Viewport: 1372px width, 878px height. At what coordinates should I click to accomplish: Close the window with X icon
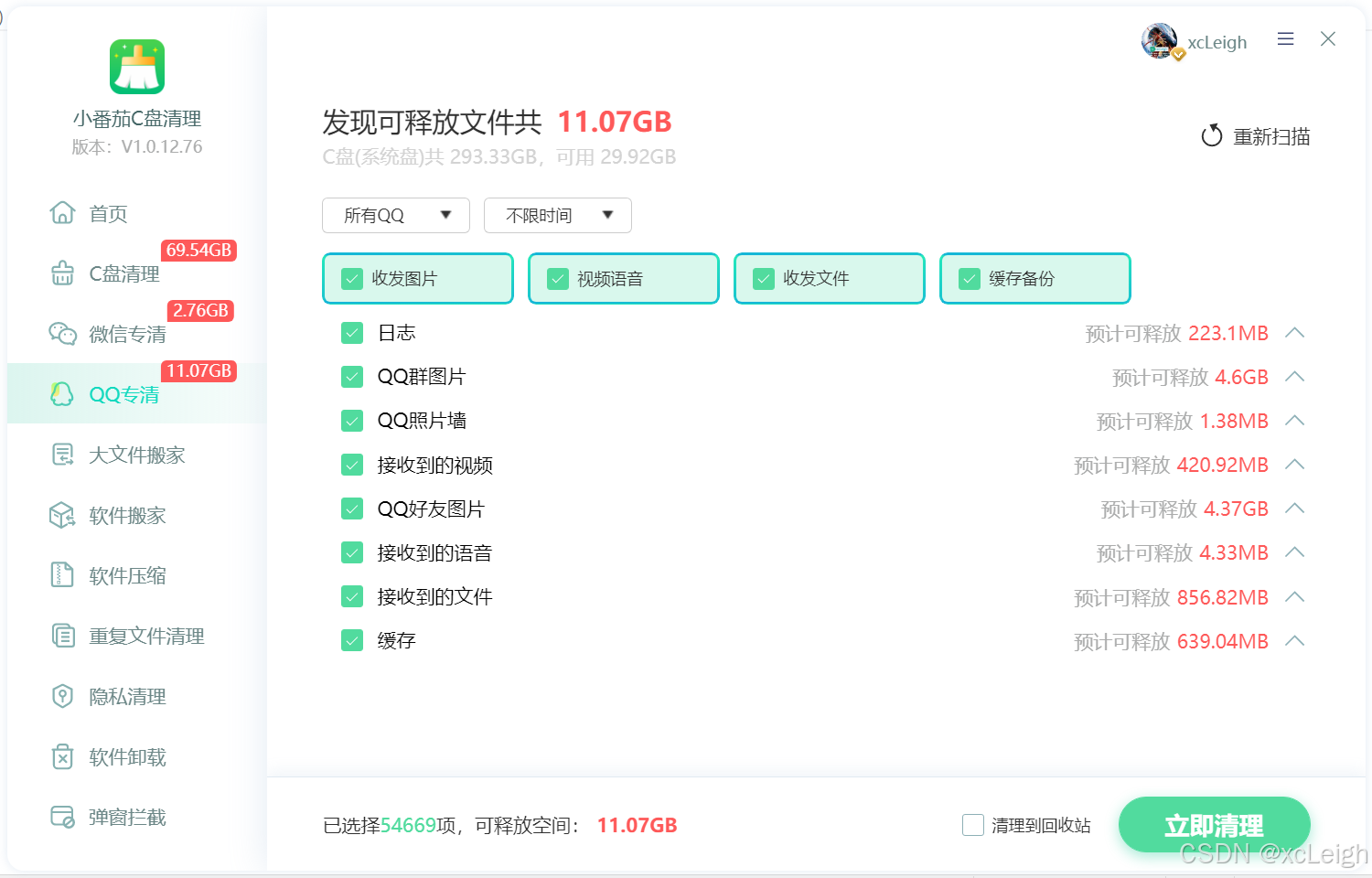pos(1328,39)
